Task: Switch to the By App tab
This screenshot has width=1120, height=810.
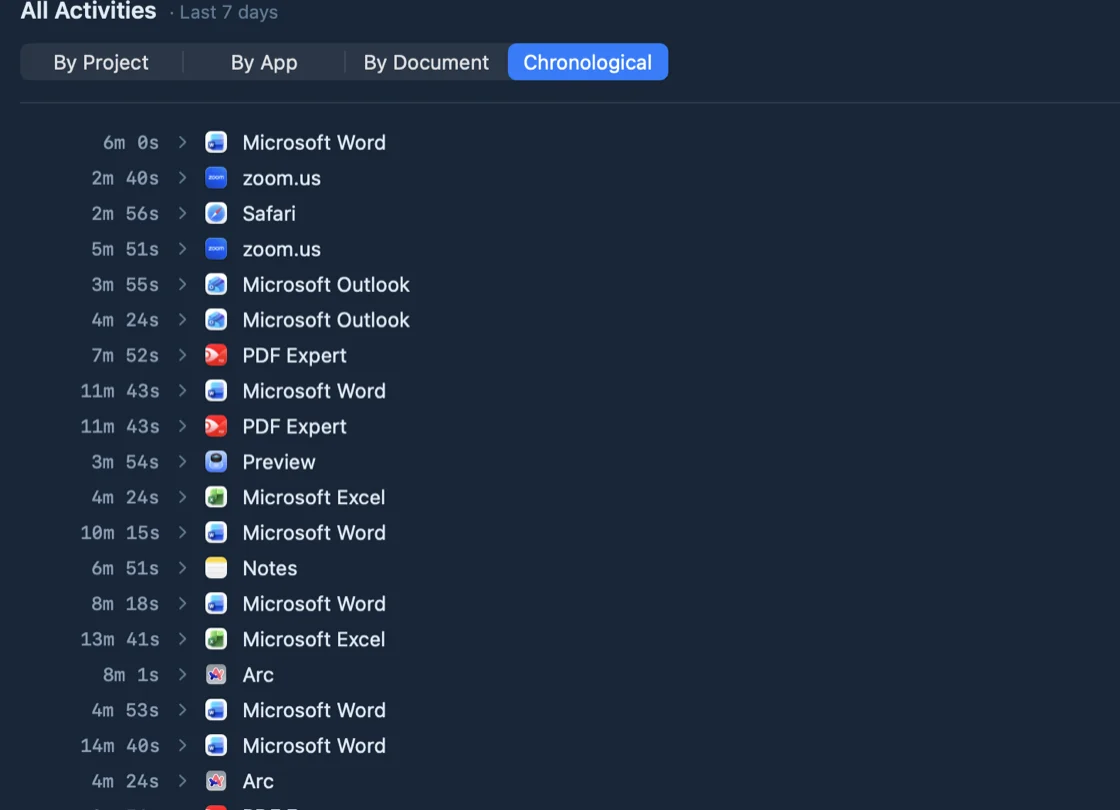Action: 264,62
